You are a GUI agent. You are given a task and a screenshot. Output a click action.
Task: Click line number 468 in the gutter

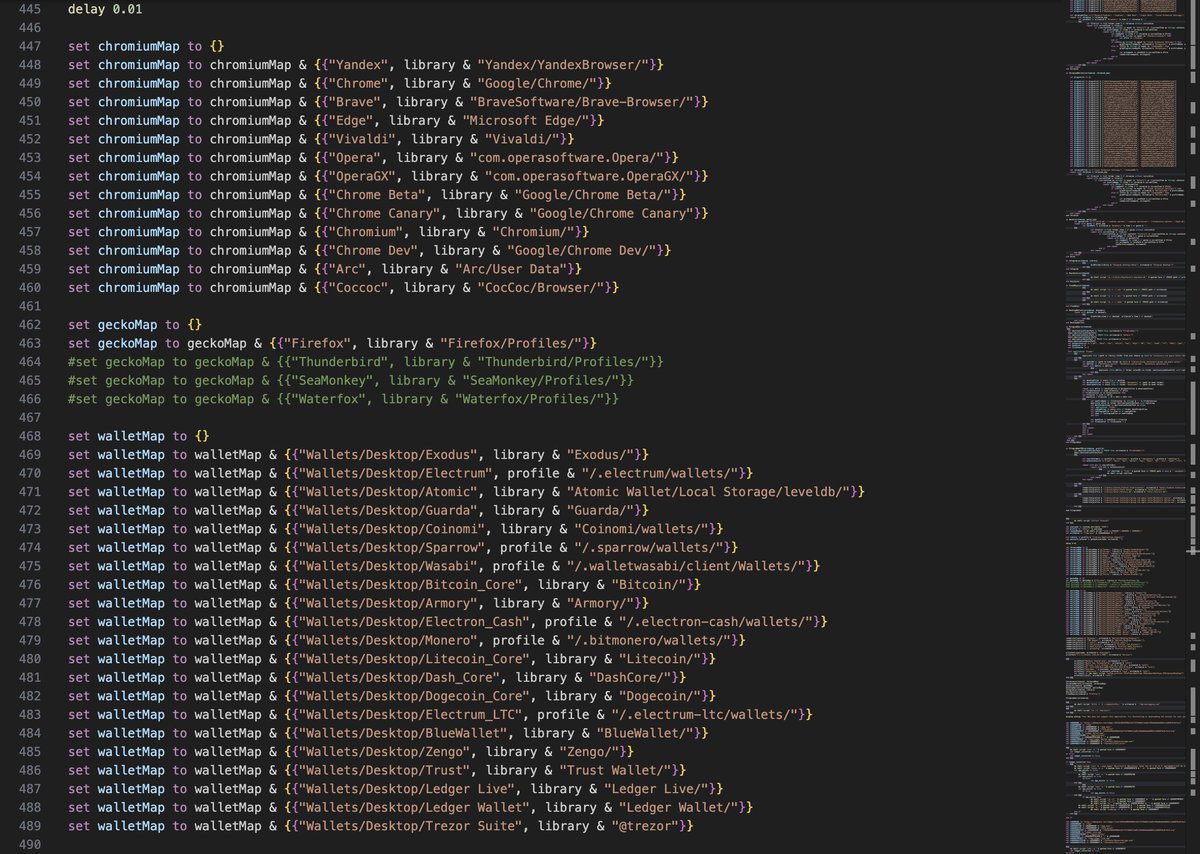pos(29,436)
